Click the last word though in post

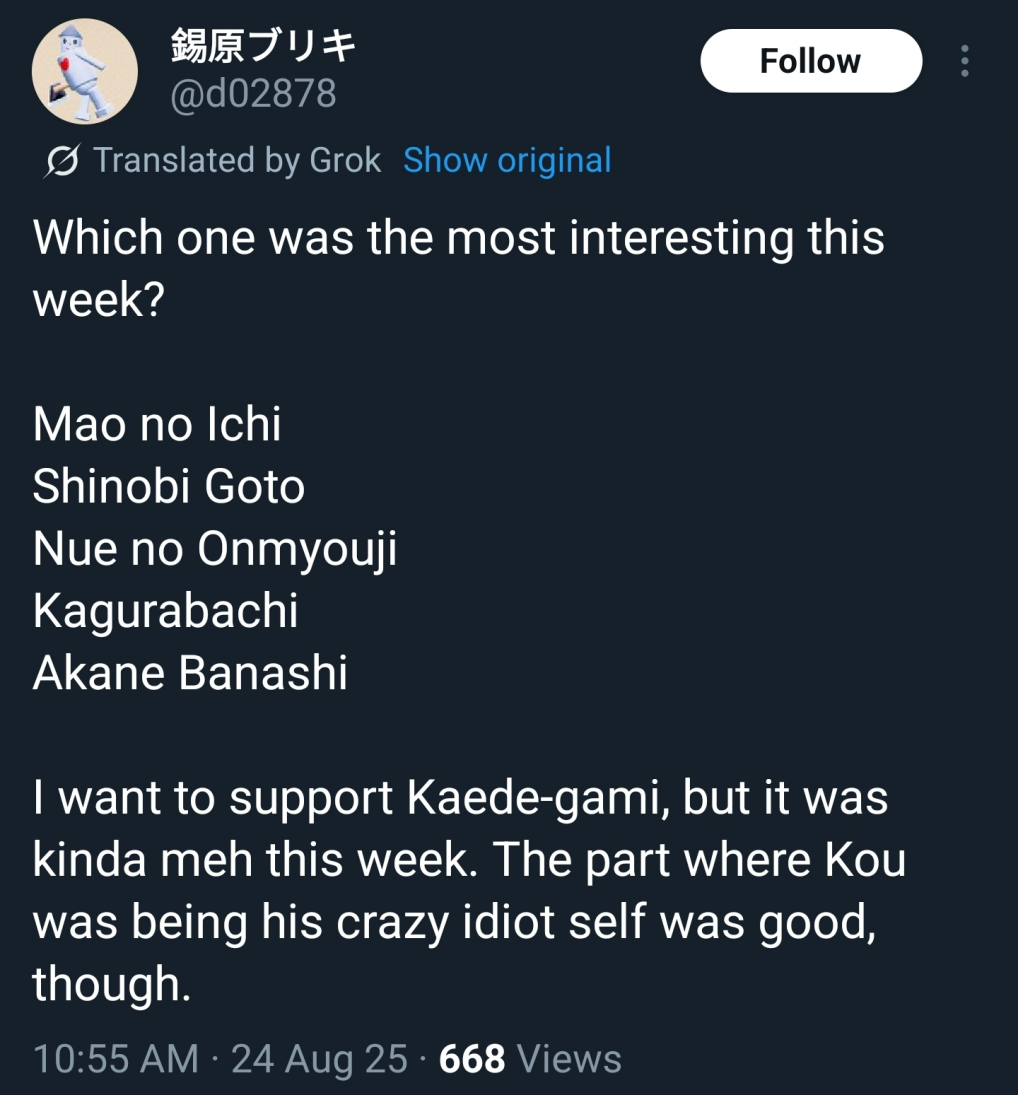click(112, 983)
